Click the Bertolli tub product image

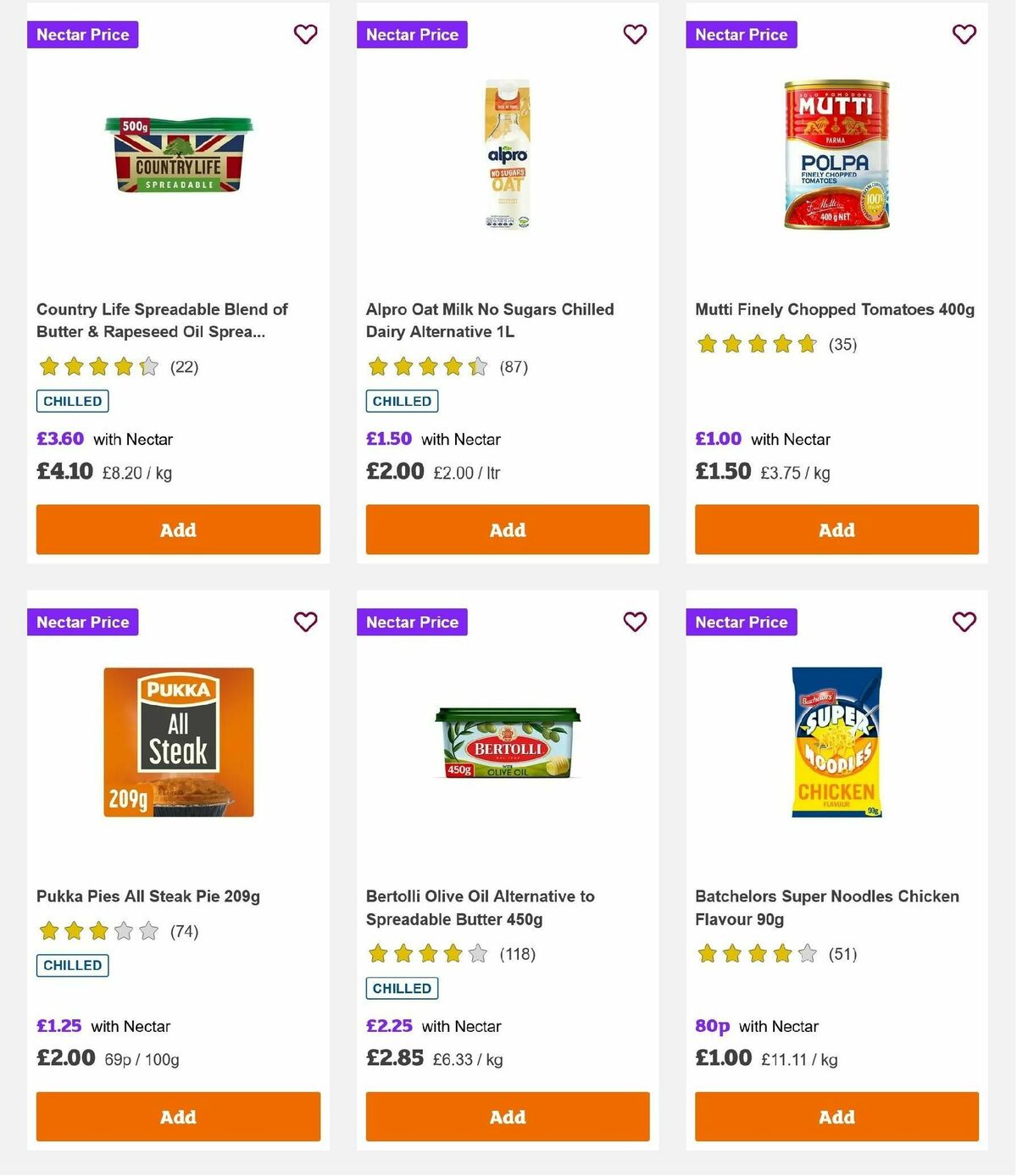506,742
